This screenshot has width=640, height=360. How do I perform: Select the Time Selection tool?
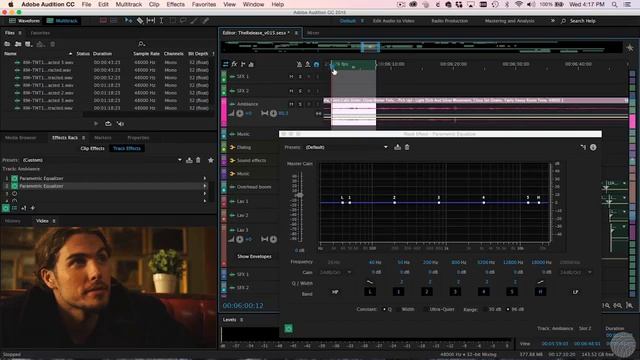[162, 20]
